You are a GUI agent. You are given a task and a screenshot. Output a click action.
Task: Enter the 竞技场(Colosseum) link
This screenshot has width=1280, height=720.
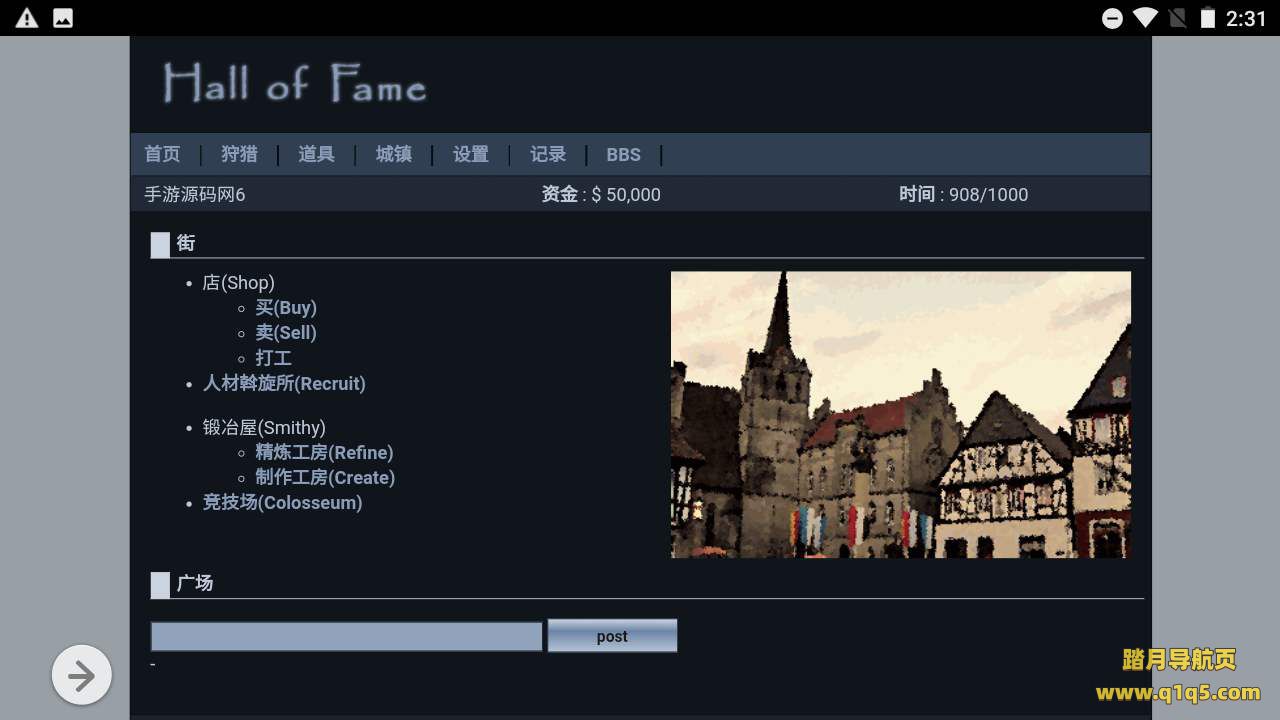tap(282, 503)
